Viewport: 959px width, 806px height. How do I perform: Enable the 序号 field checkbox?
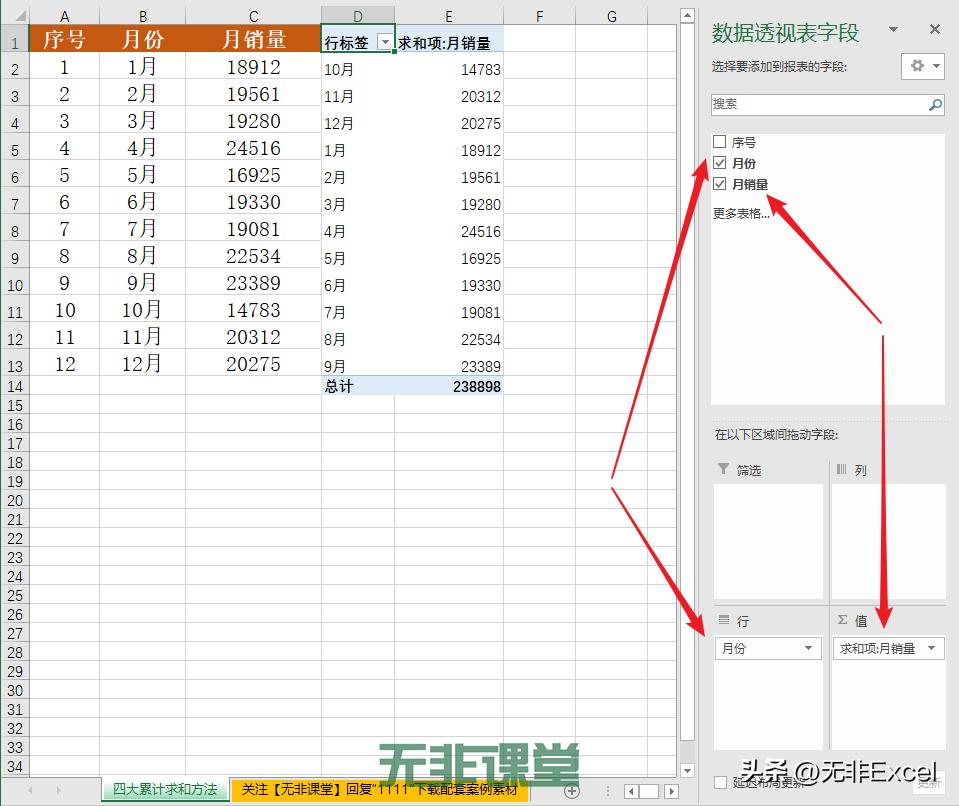click(717, 141)
